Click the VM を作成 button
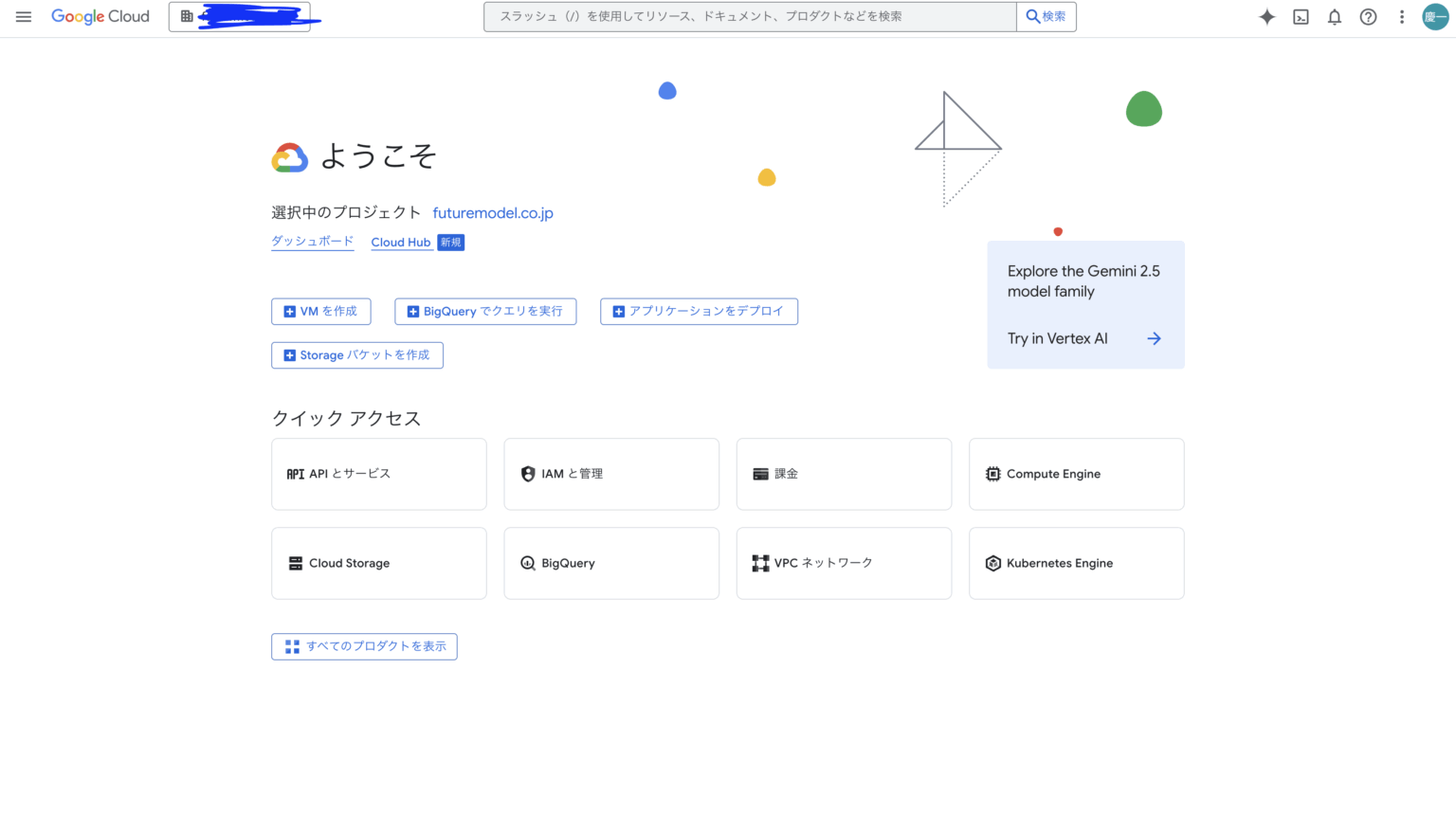Image resolution: width=1456 pixels, height=832 pixels. (x=320, y=311)
